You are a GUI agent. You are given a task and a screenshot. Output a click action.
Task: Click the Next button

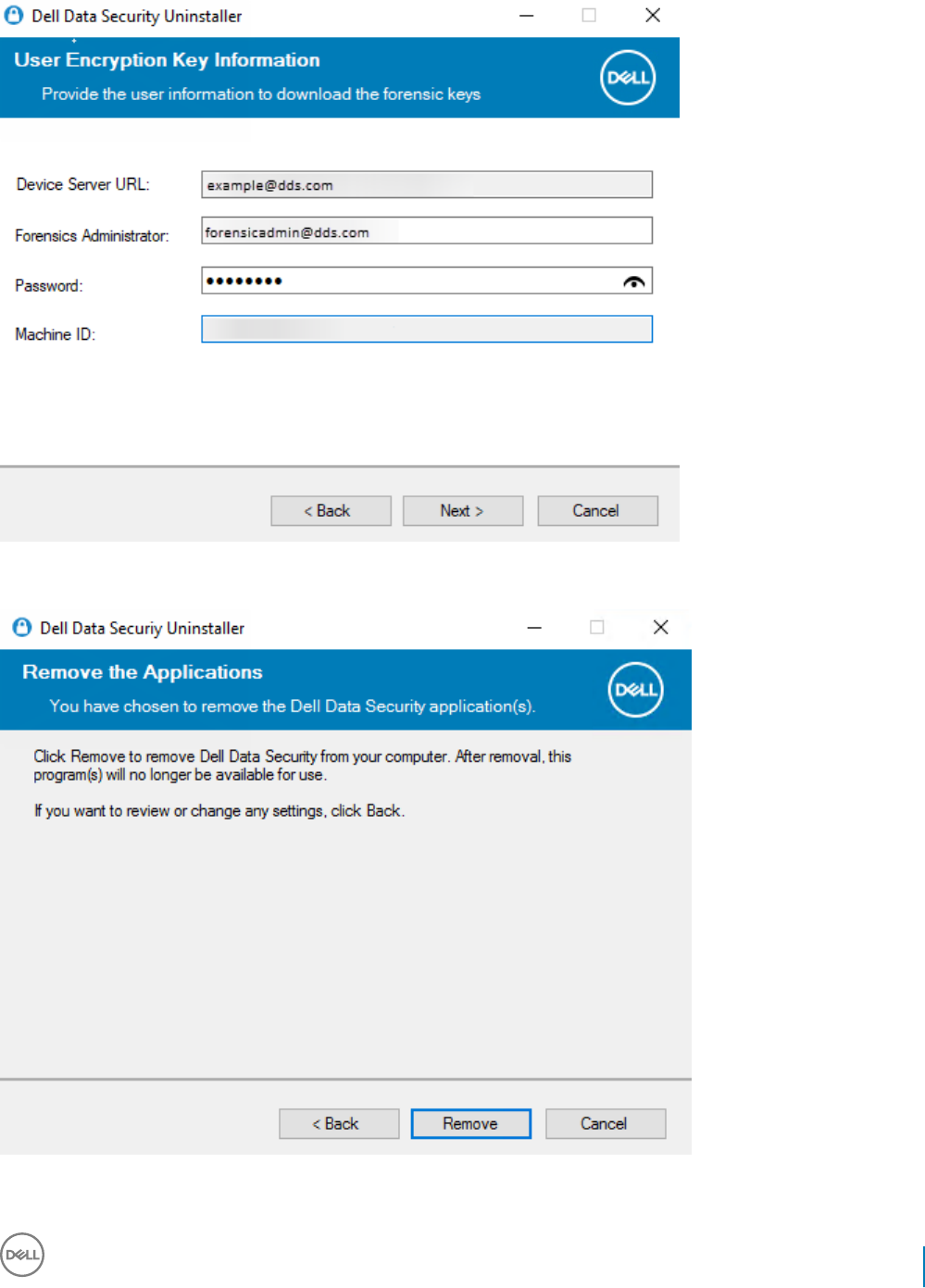[463, 511]
